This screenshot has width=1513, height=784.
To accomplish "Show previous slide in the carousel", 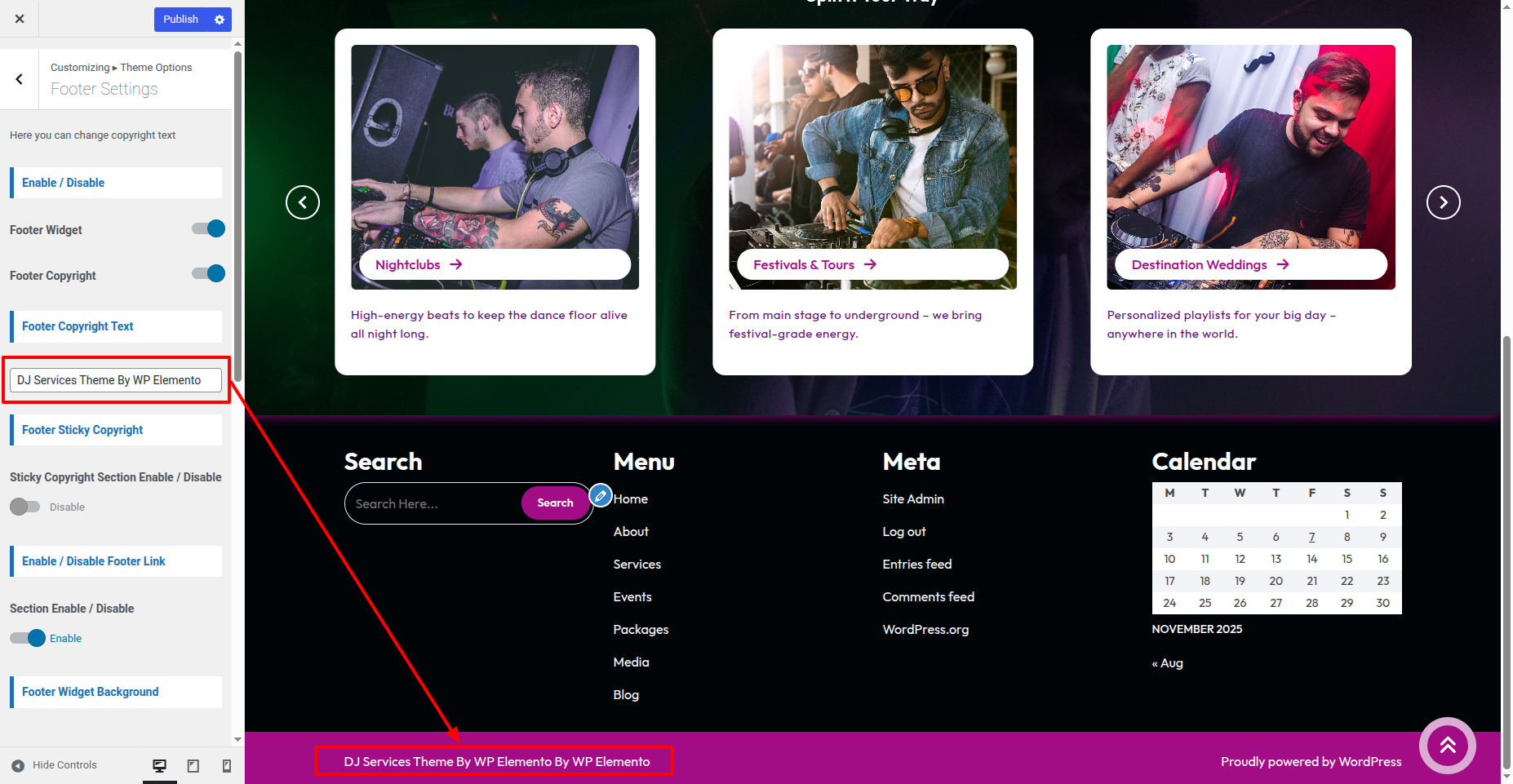I will [x=303, y=202].
